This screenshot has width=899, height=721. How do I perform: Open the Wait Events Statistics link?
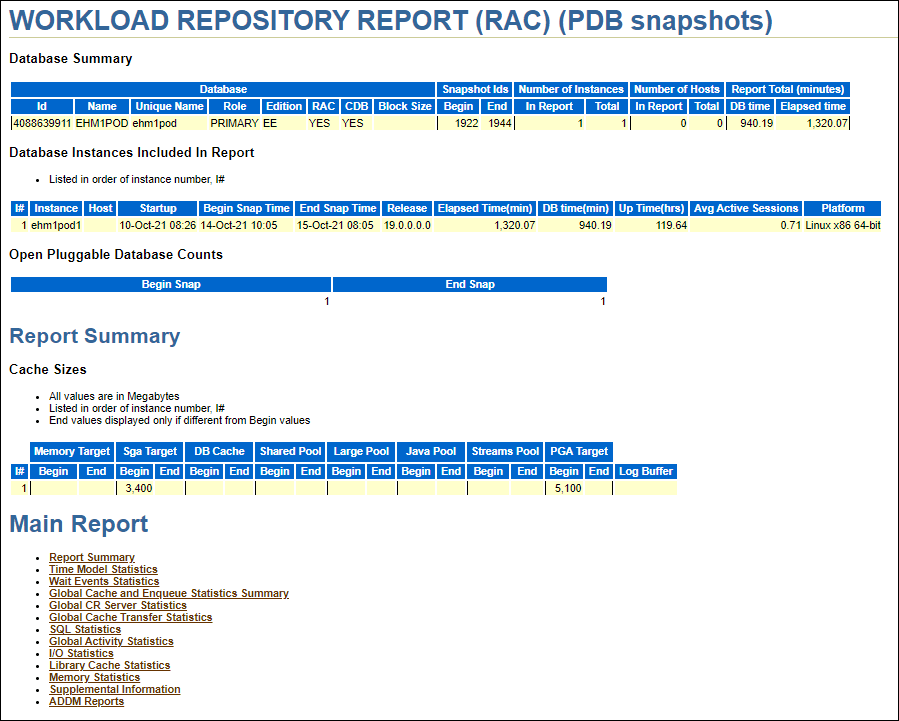pyautogui.click(x=103, y=581)
